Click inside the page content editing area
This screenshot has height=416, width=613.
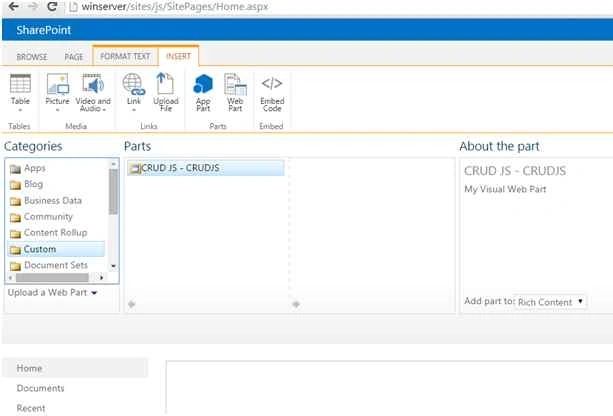point(389,388)
